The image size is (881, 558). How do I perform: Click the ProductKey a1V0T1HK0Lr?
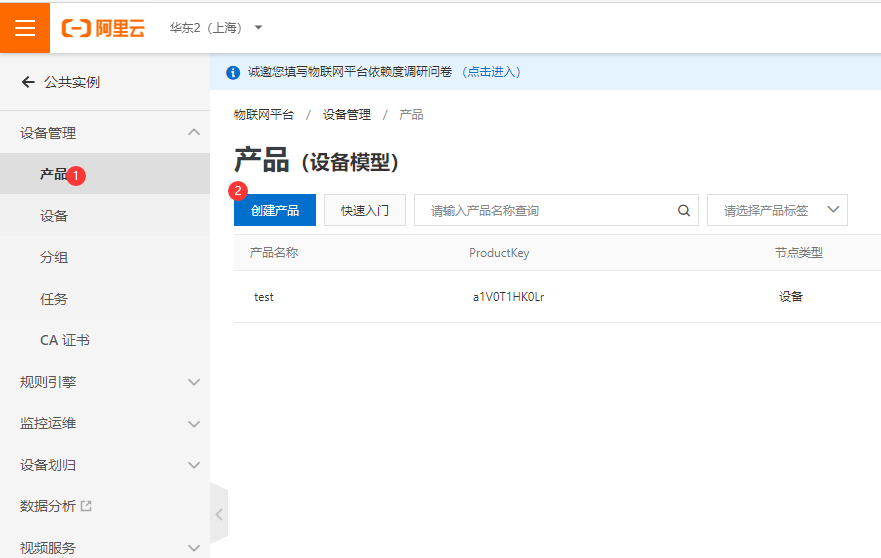pyautogui.click(x=508, y=297)
